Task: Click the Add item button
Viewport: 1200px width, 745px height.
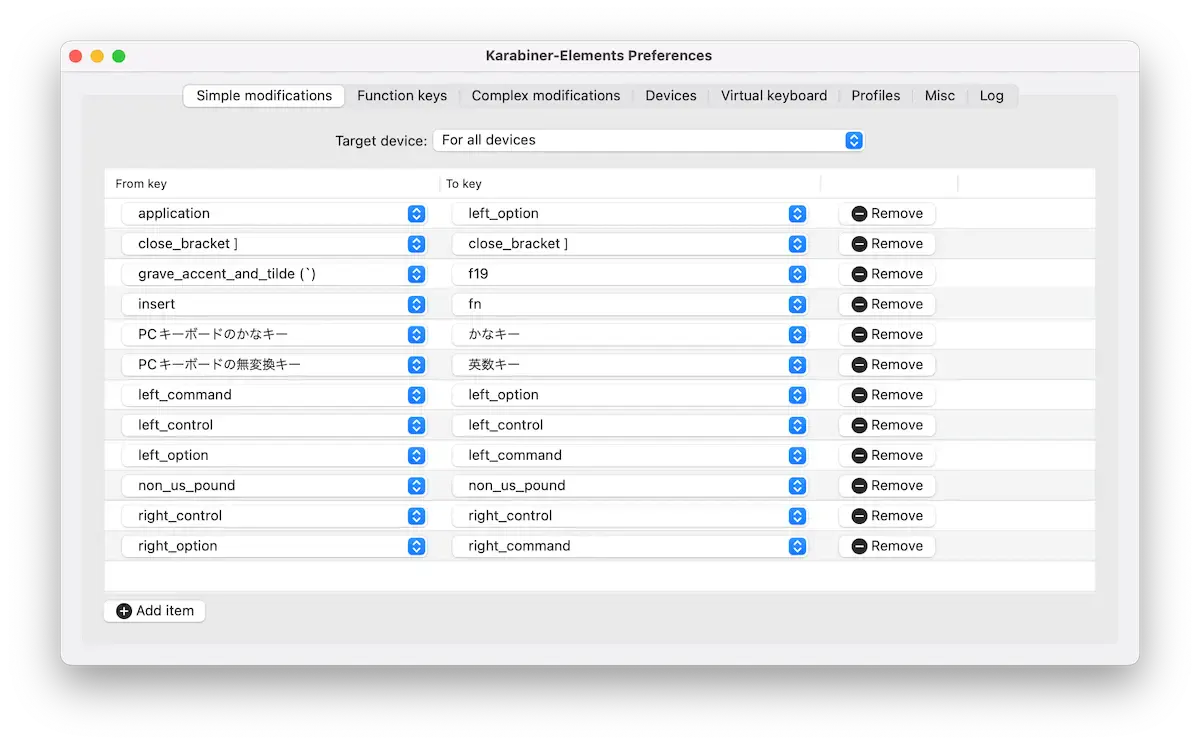Action: pyautogui.click(x=155, y=611)
